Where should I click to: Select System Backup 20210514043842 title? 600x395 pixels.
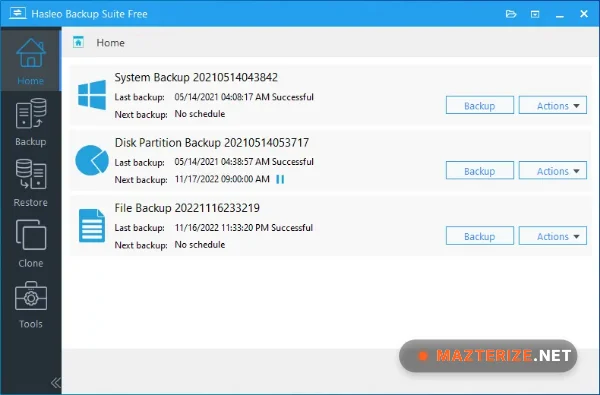tap(196, 77)
